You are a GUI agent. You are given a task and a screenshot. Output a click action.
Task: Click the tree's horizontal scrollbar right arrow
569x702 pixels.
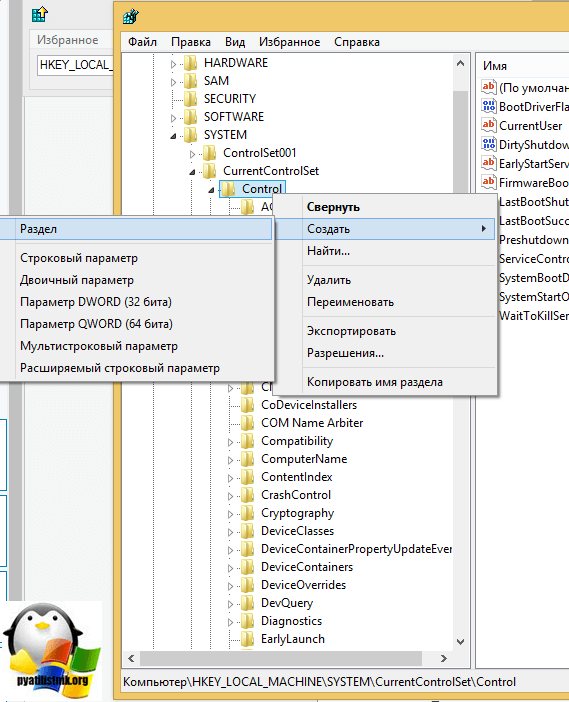(x=444, y=659)
